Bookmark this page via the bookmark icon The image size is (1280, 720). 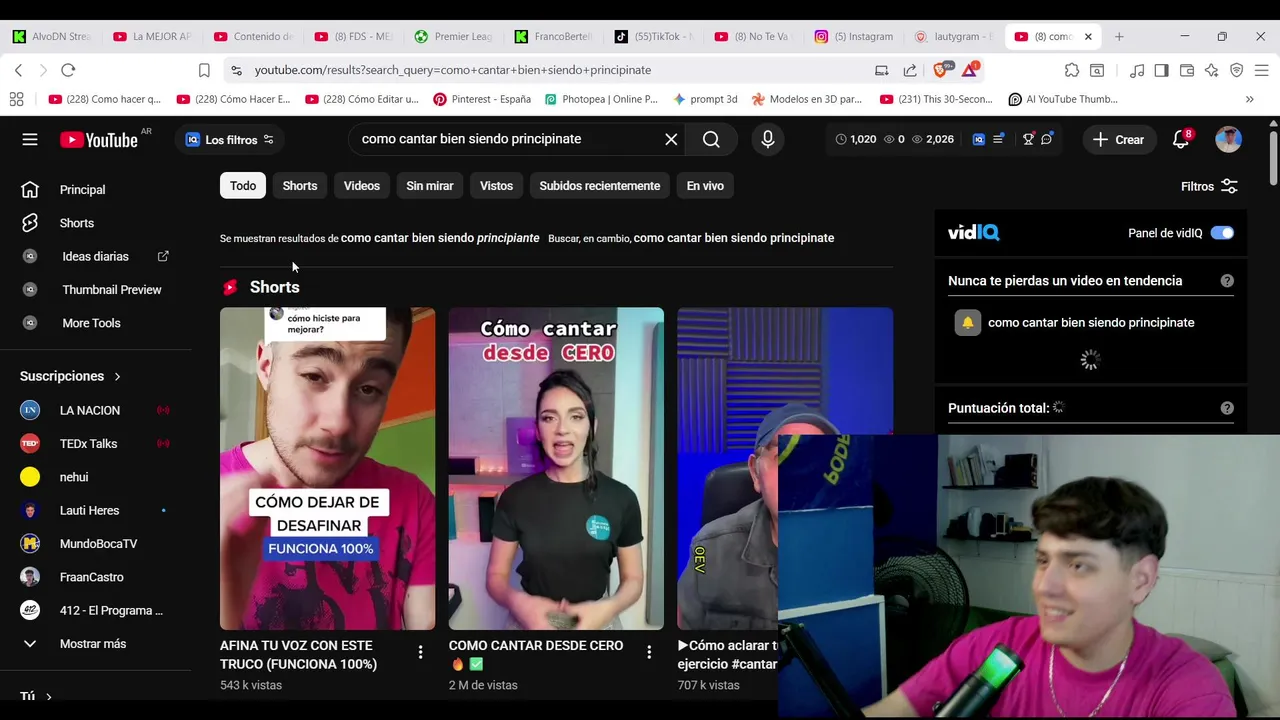click(x=204, y=70)
